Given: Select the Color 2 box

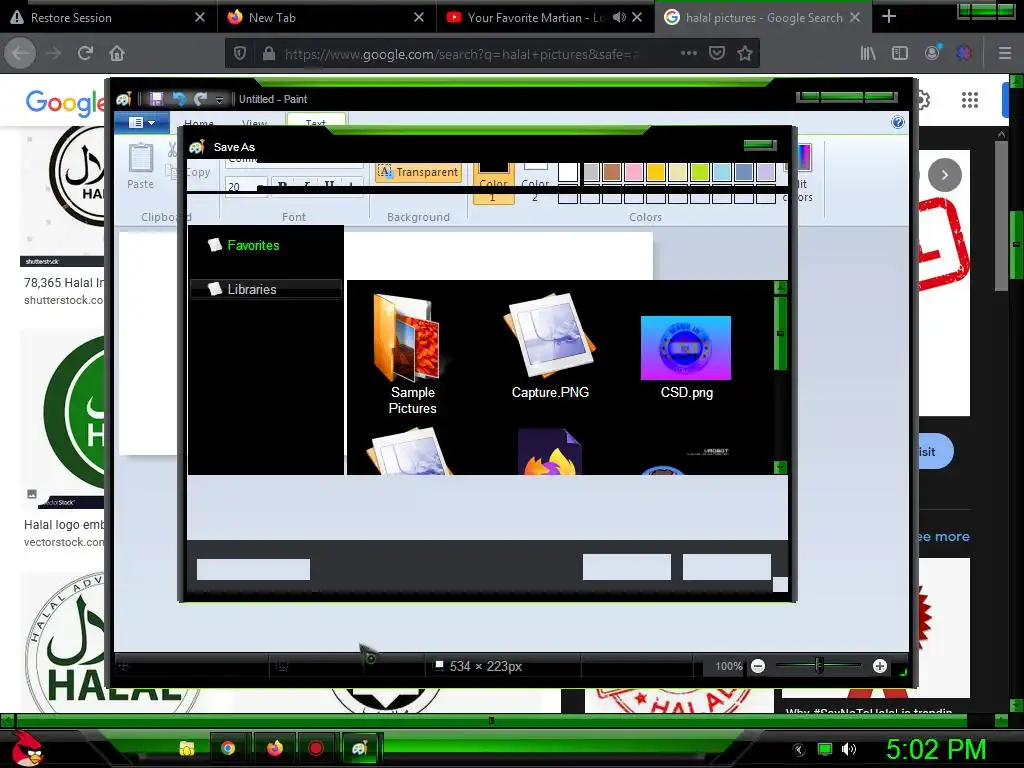Looking at the screenshot, I should point(535,183).
